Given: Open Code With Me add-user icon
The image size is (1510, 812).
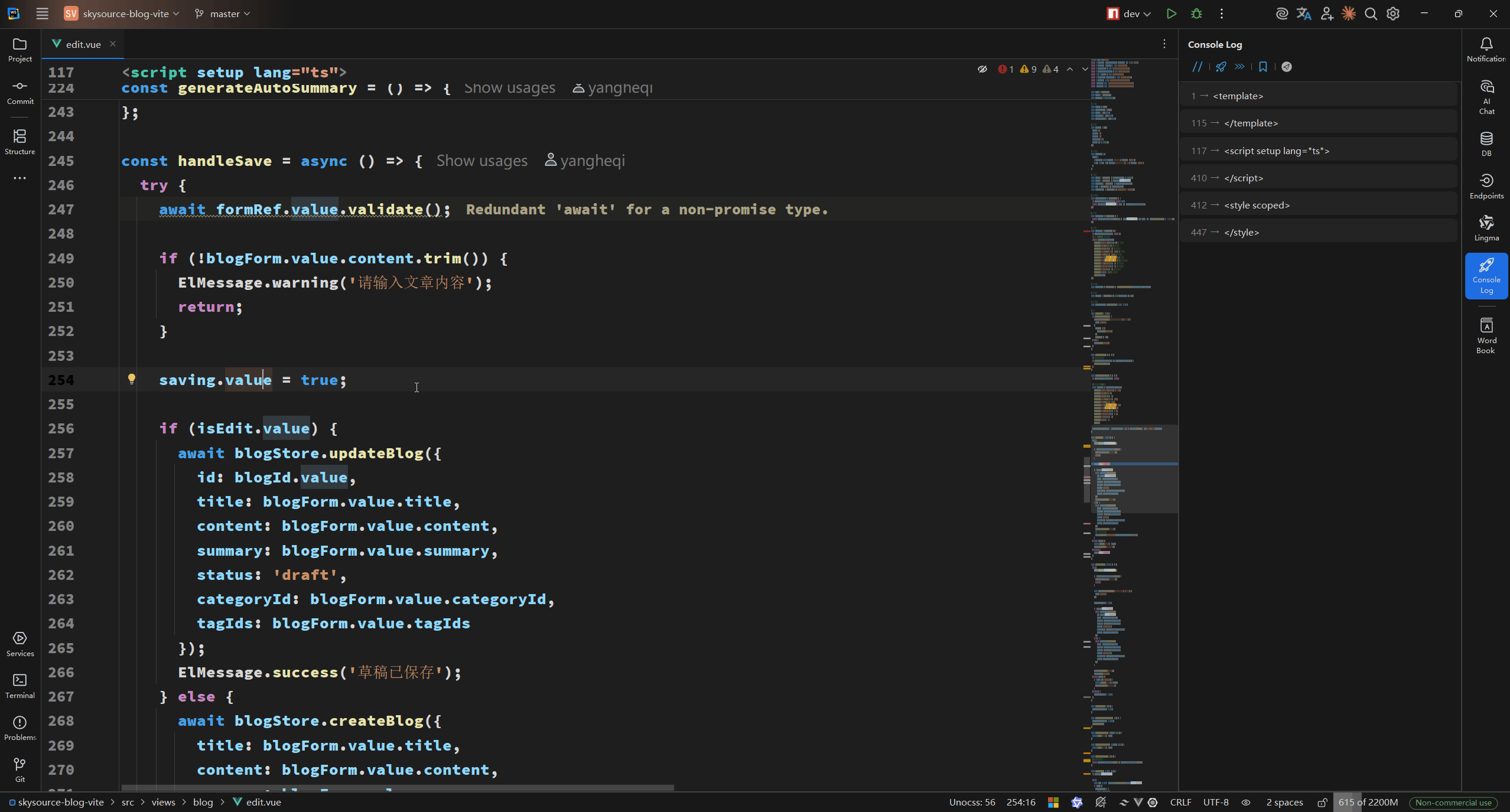Looking at the screenshot, I should click(x=1327, y=14).
